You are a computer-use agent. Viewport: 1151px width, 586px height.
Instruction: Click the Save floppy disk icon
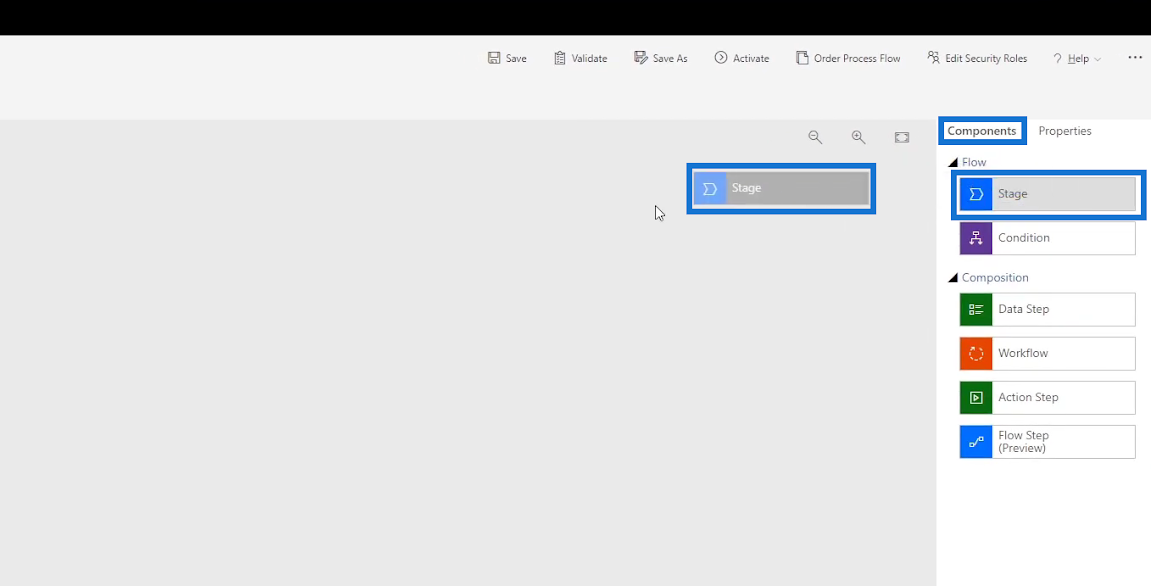494,58
